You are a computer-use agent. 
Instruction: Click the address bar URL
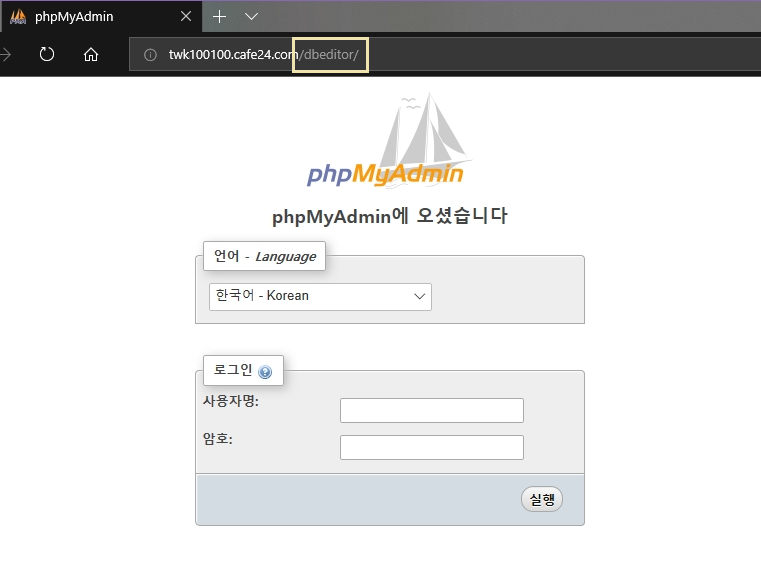tap(264, 54)
